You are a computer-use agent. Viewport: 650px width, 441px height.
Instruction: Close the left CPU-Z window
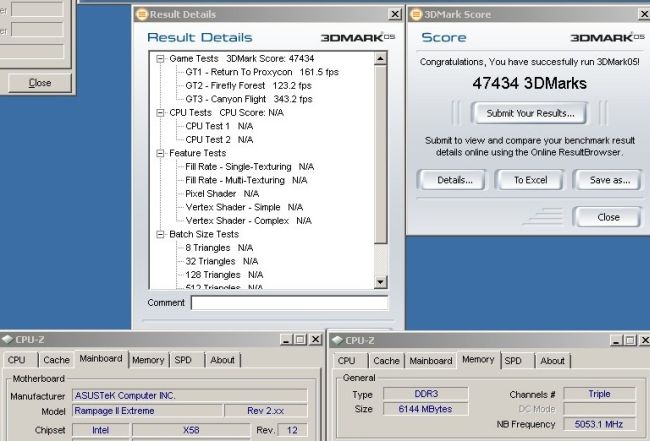[x=315, y=340]
